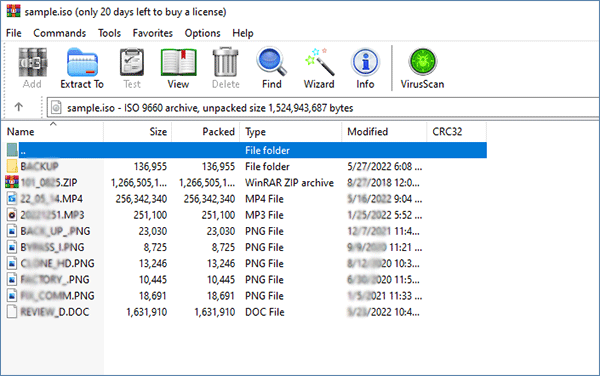The height and width of the screenshot is (376, 600).
Task: Go up one level arrow
Action: [x=19, y=107]
